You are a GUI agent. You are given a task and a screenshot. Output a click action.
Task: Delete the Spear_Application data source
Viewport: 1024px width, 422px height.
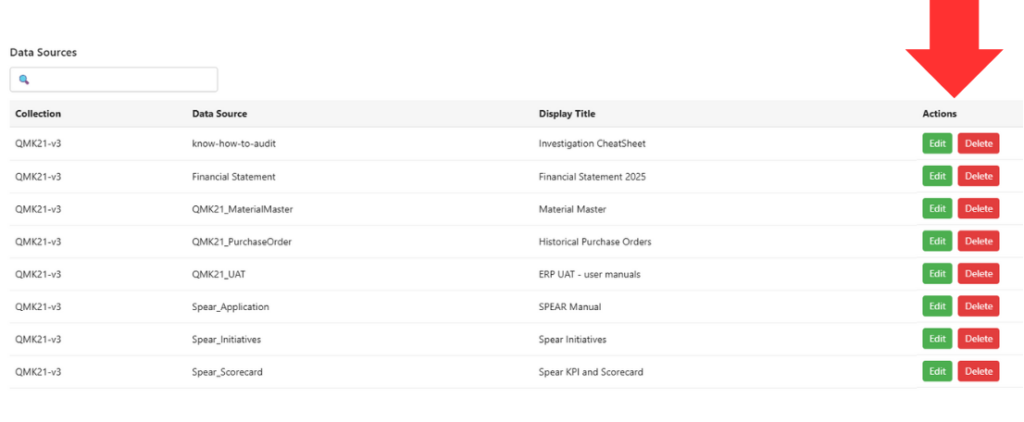tap(978, 306)
